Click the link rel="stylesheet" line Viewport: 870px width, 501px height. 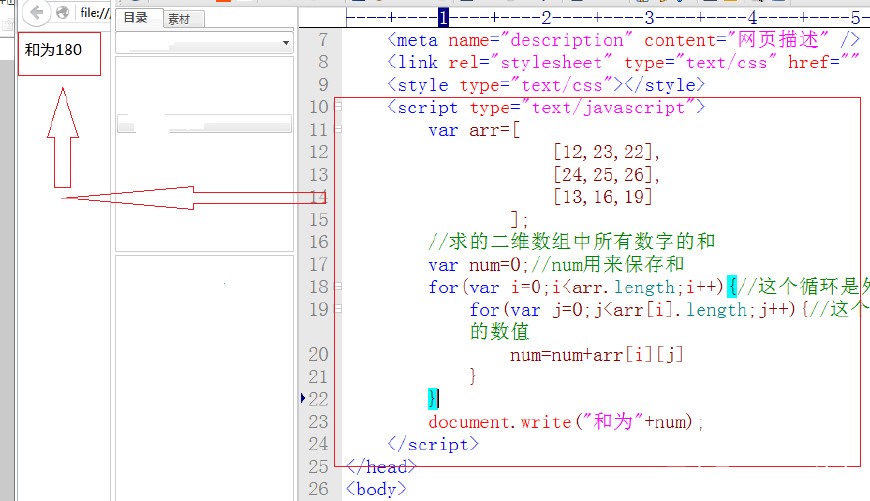pyautogui.click(x=624, y=62)
